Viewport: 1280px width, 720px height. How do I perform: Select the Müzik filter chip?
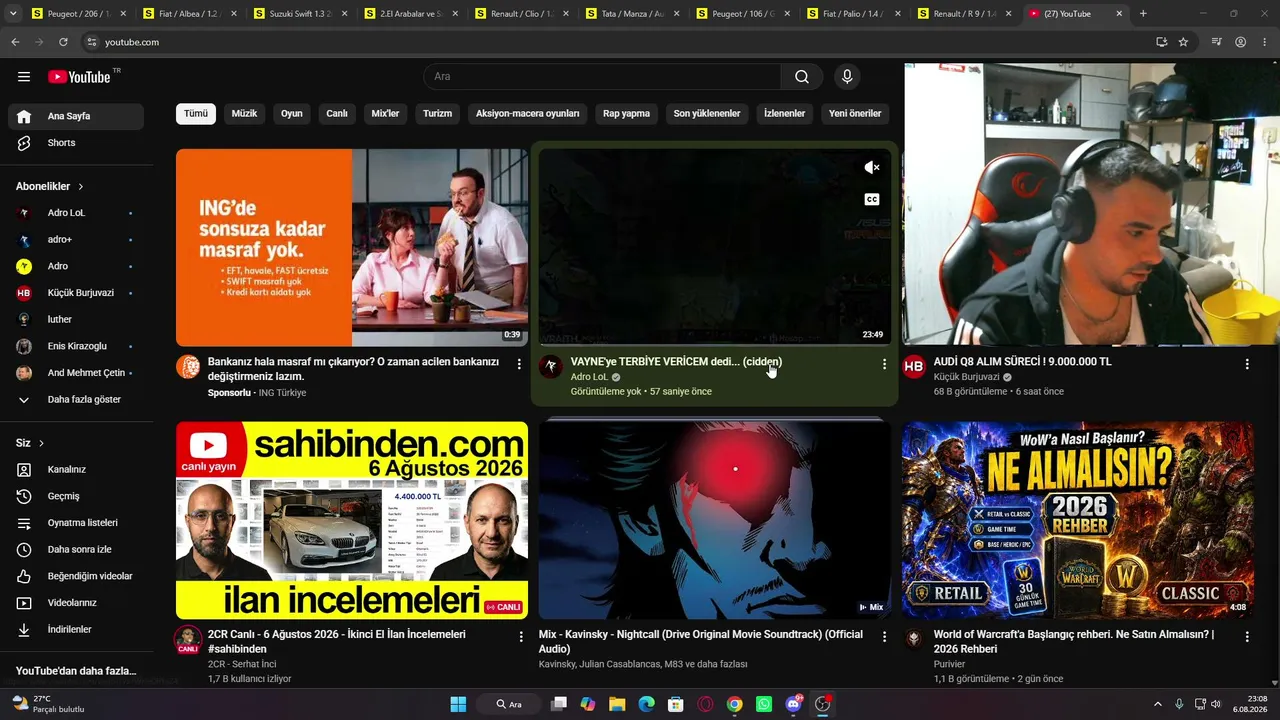click(245, 114)
